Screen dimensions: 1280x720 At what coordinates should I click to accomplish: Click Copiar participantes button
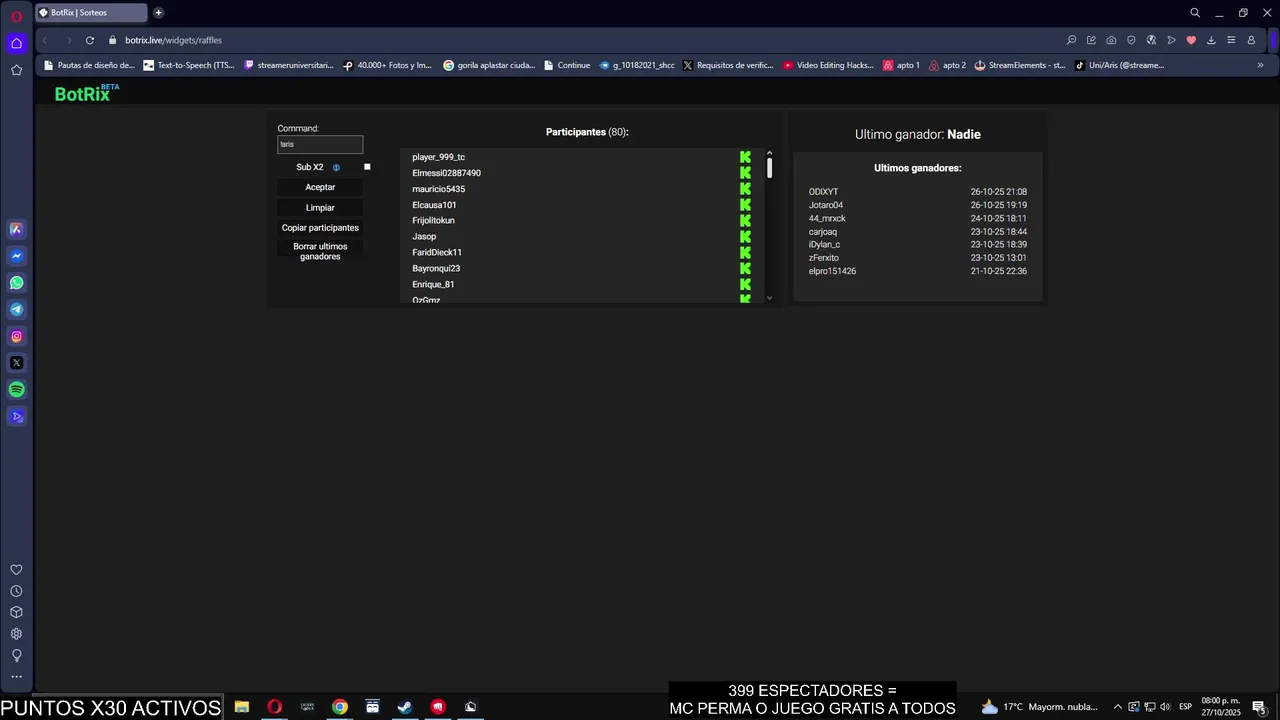tap(320, 228)
